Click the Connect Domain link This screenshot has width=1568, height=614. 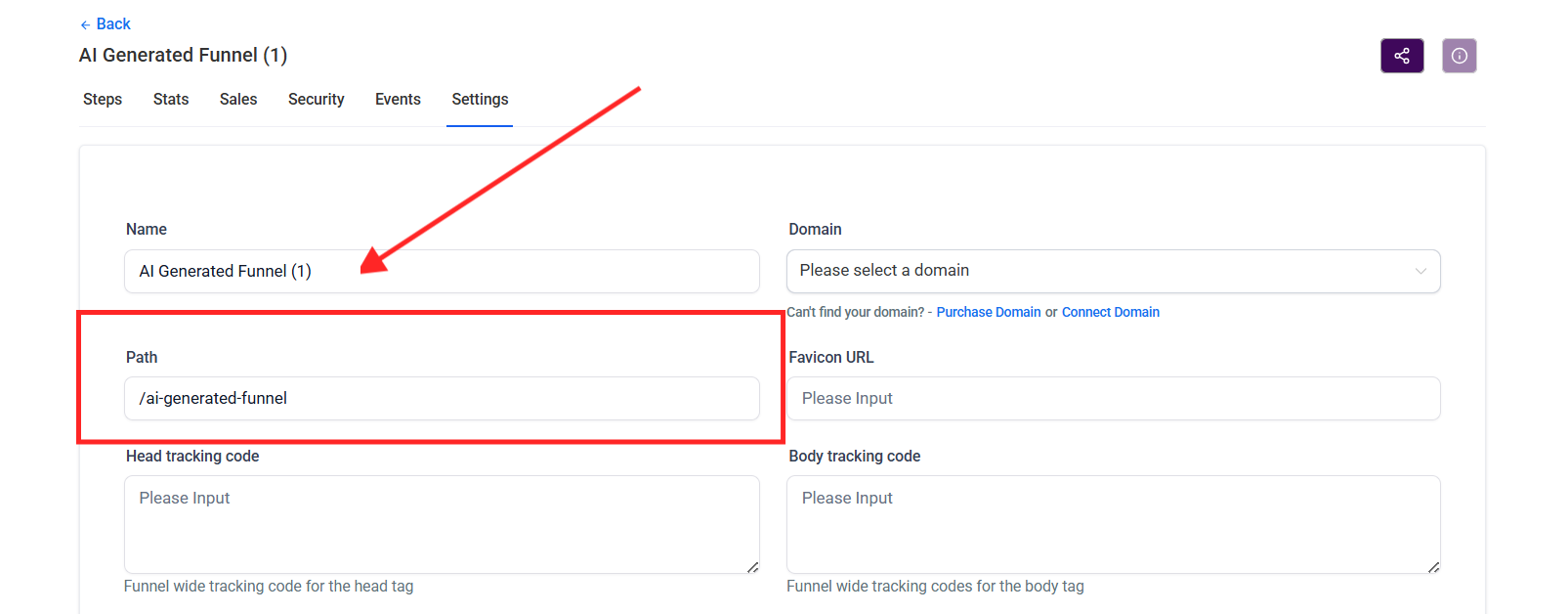click(x=1110, y=312)
